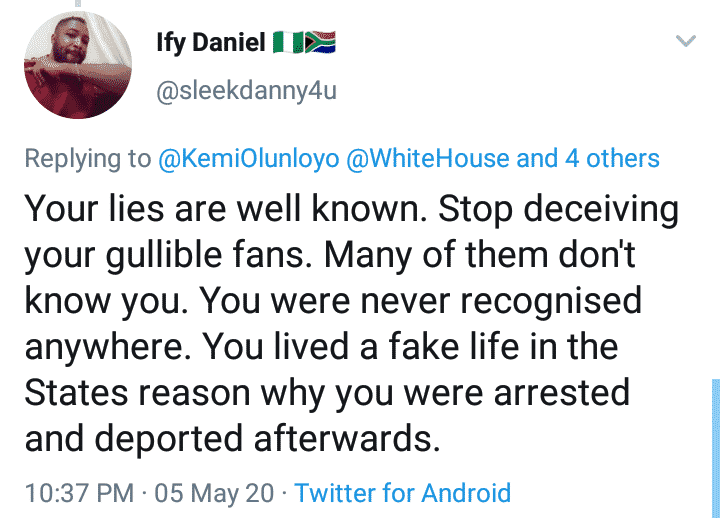Open Ify Daniel's profile picture
The height and width of the screenshot is (518, 720).
pyautogui.click(x=78, y=65)
